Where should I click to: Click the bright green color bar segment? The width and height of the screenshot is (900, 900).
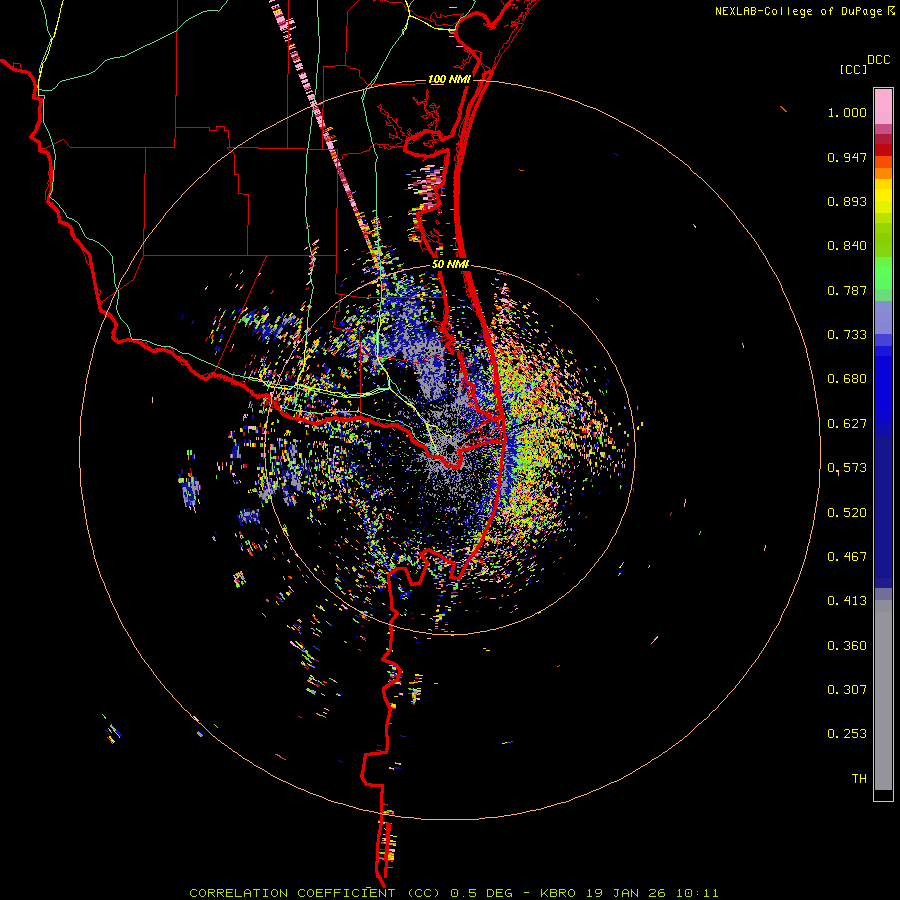[883, 273]
